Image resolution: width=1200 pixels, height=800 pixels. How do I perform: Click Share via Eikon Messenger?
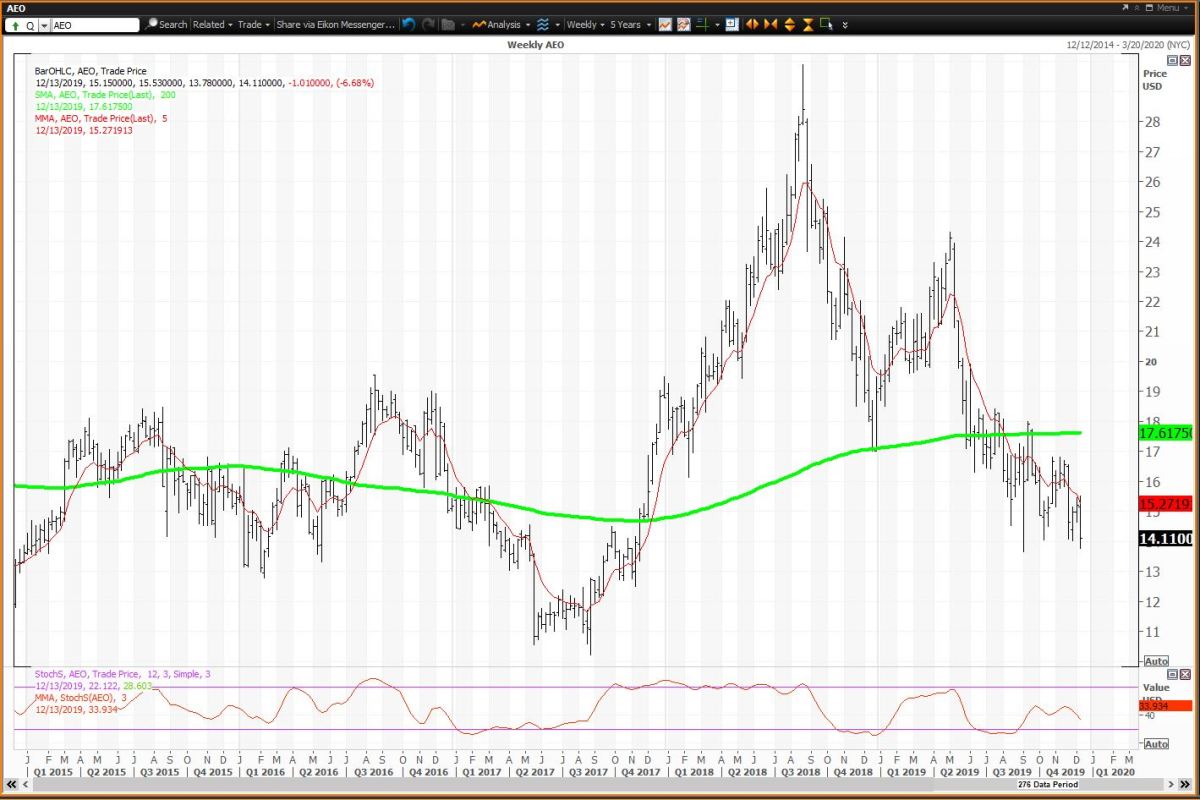click(x=335, y=24)
